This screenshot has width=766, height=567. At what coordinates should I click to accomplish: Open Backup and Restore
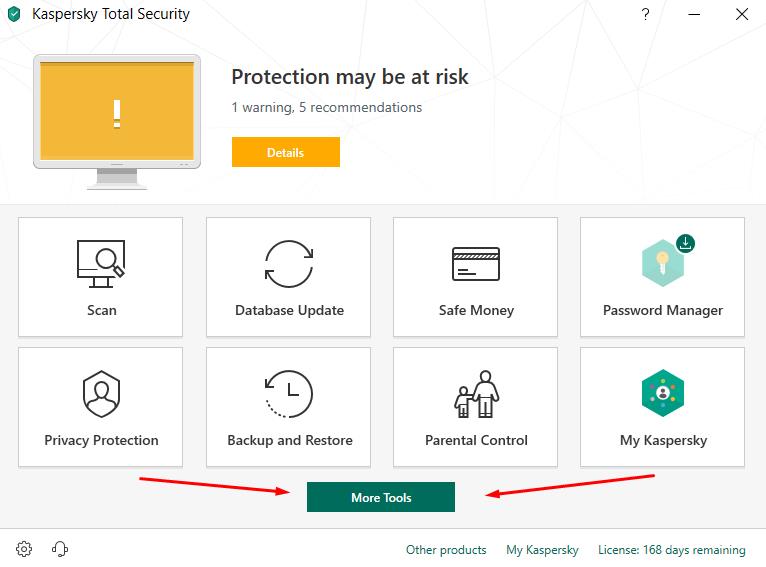288,407
